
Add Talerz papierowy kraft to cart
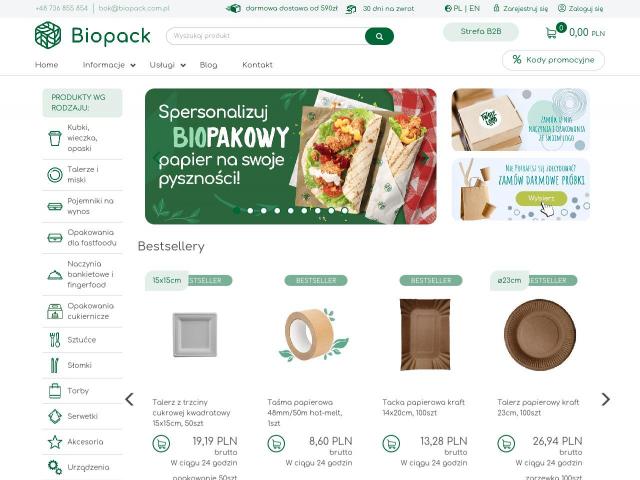(506, 444)
